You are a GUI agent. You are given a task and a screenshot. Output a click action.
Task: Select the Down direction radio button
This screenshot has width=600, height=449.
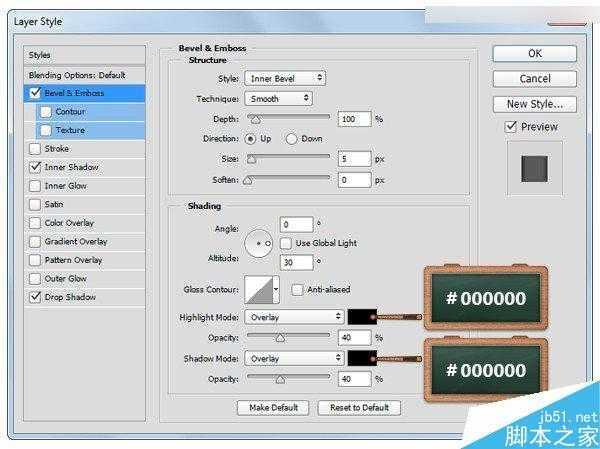click(x=292, y=138)
